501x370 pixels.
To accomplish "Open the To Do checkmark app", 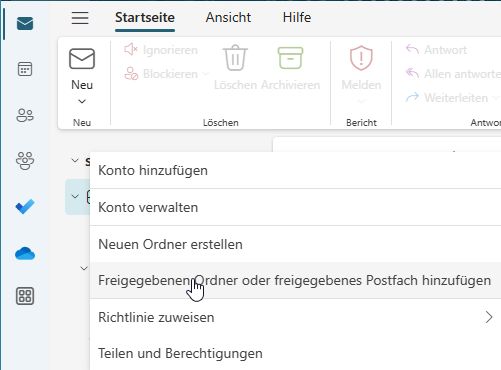I will pos(25,206).
